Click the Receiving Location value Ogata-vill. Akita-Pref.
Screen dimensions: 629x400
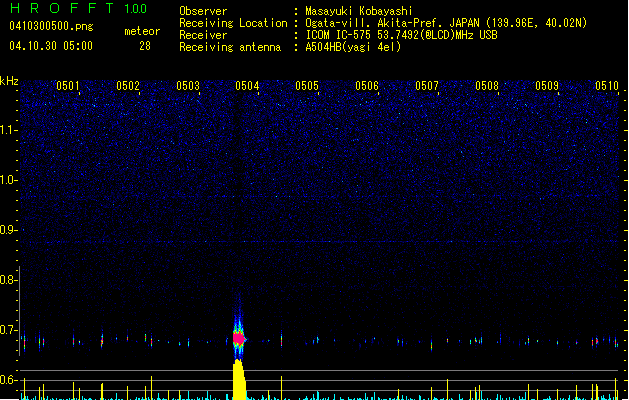(x=371, y=23)
